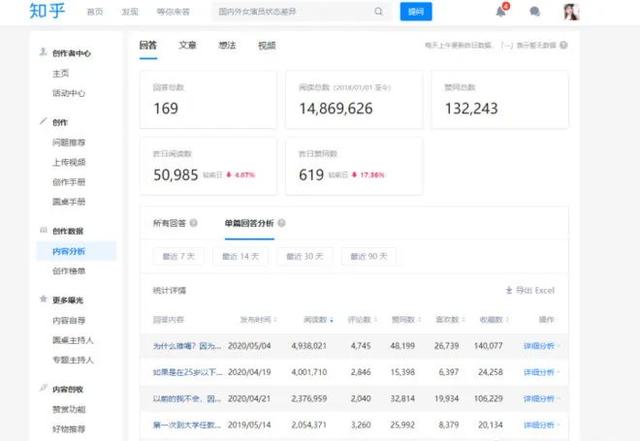Switch to the 想法 tab
Screen dimensions: 640x441
point(227,45)
